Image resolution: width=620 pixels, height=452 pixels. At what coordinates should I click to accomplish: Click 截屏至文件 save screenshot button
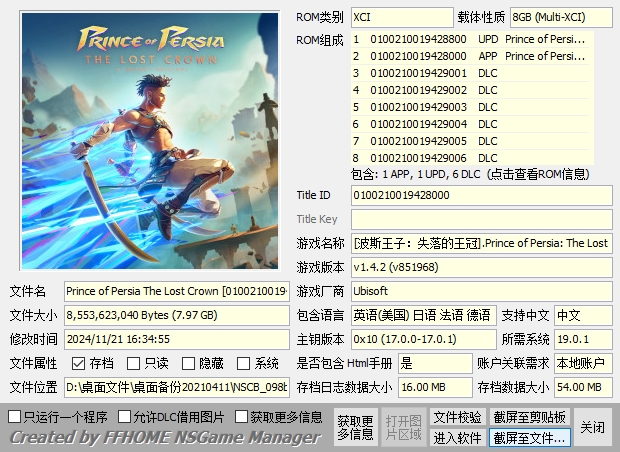pyautogui.click(x=529, y=438)
